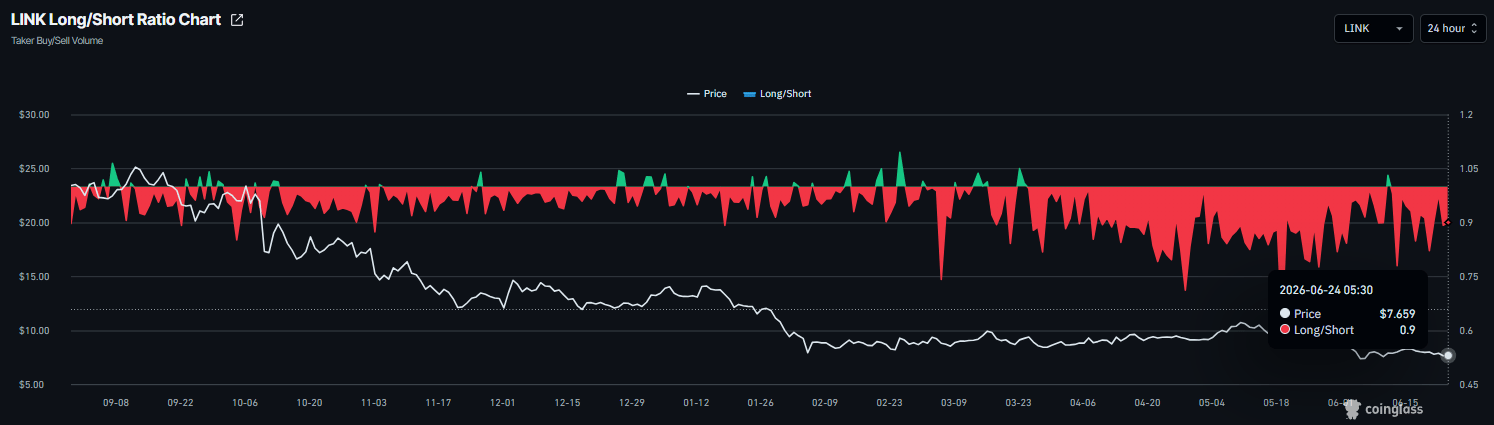1494x425 pixels.
Task: Click the 12-01 date label
Action: coord(503,403)
